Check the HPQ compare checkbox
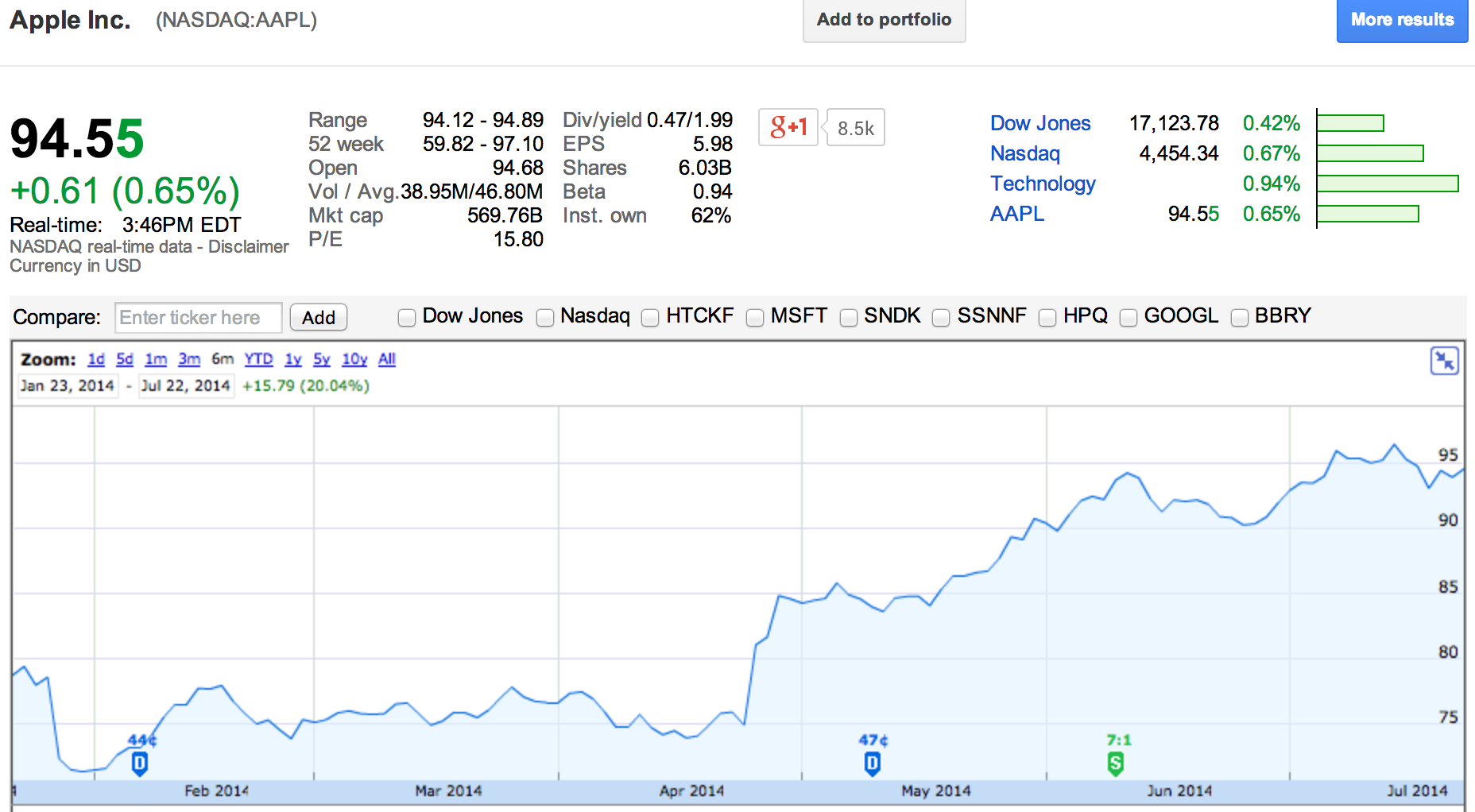Screen dimensions: 1475x812 (x=1047, y=318)
